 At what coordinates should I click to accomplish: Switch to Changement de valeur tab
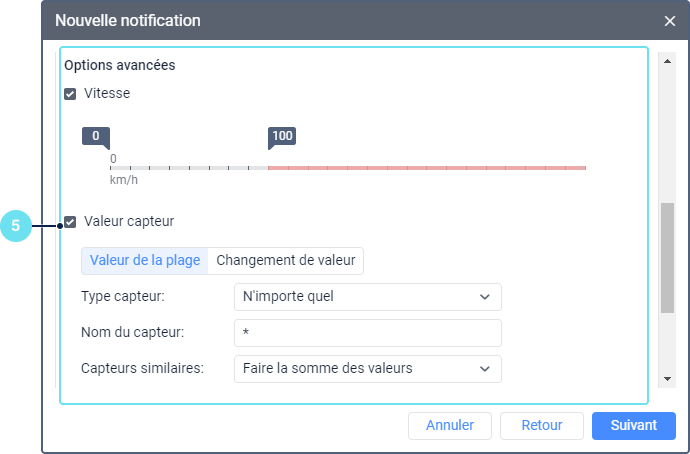286,261
